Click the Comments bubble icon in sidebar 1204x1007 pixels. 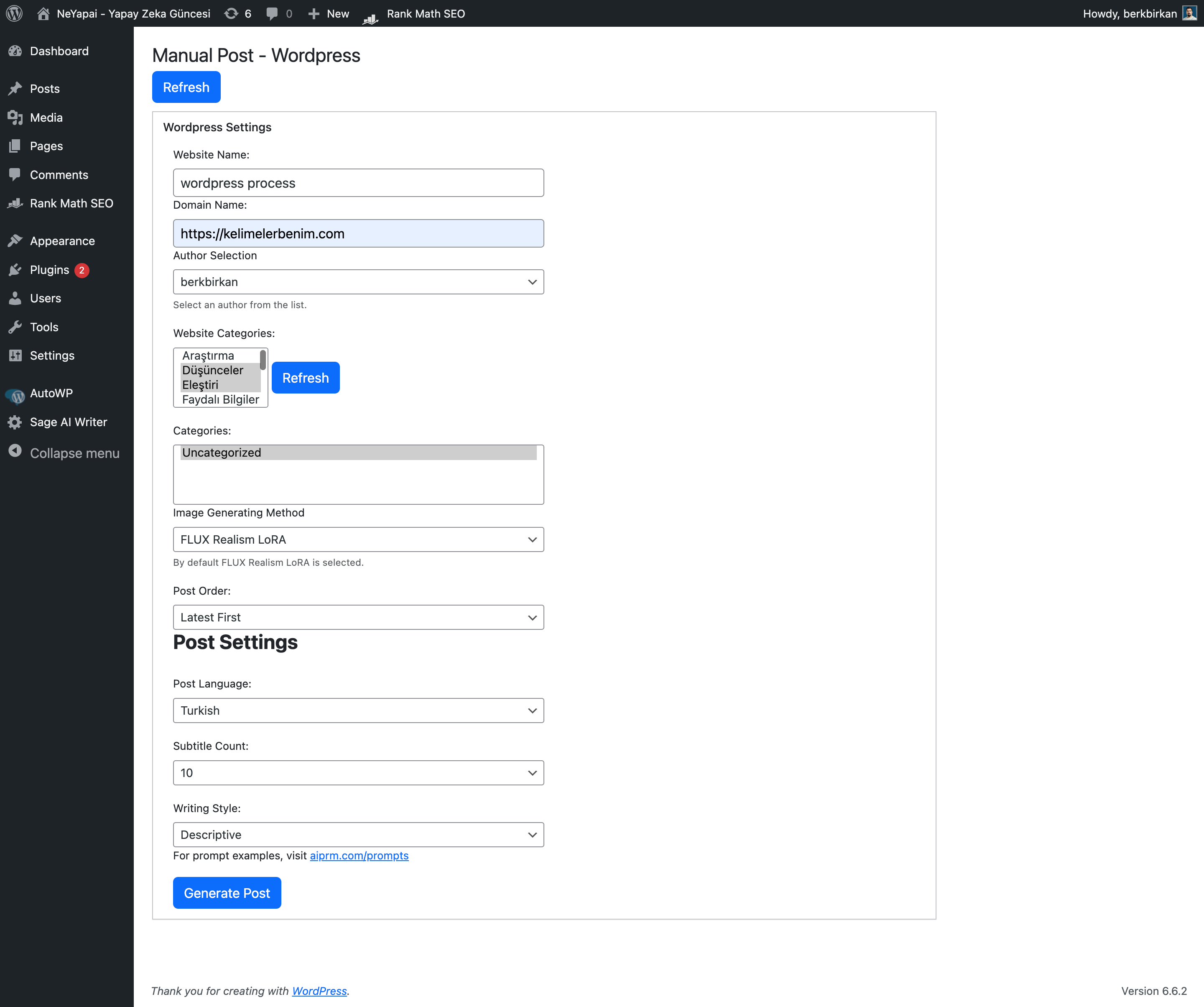pos(15,175)
